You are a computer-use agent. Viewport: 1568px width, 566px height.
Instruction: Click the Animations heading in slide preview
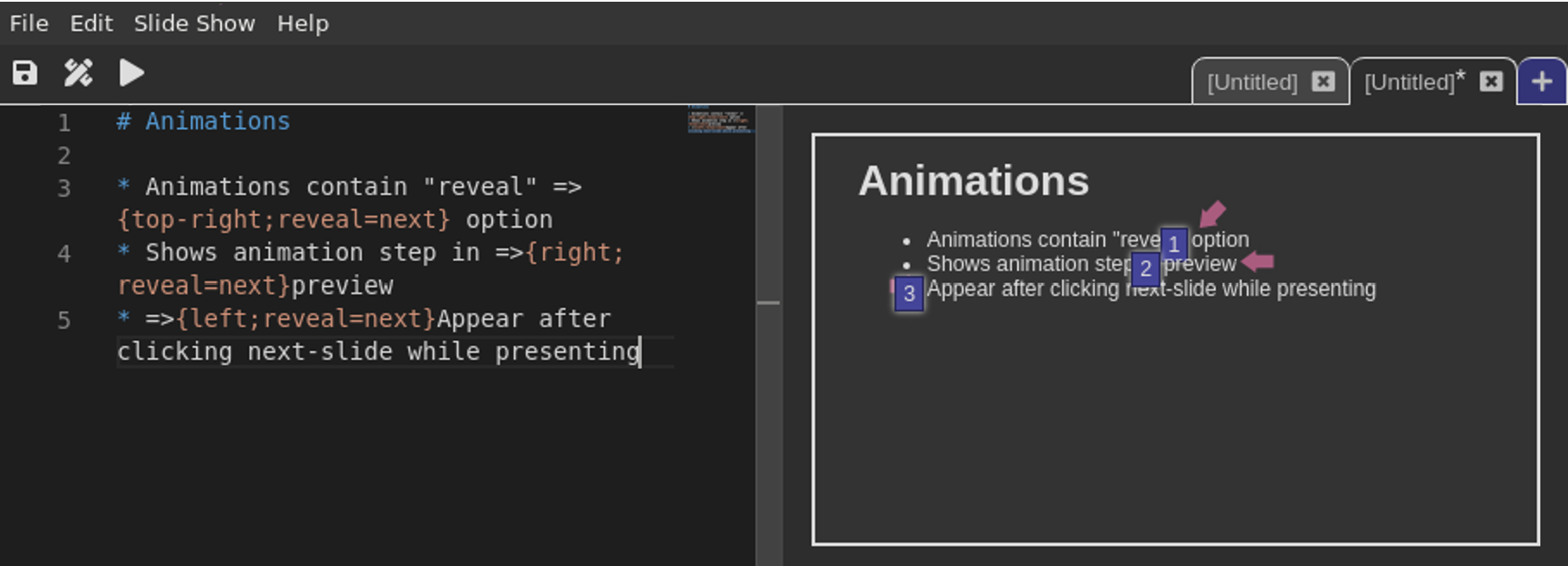[x=973, y=180]
